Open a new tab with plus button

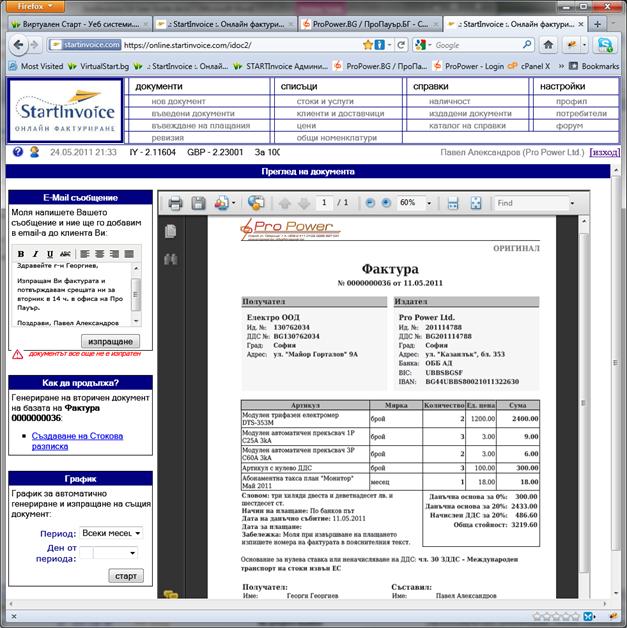pos(597,24)
